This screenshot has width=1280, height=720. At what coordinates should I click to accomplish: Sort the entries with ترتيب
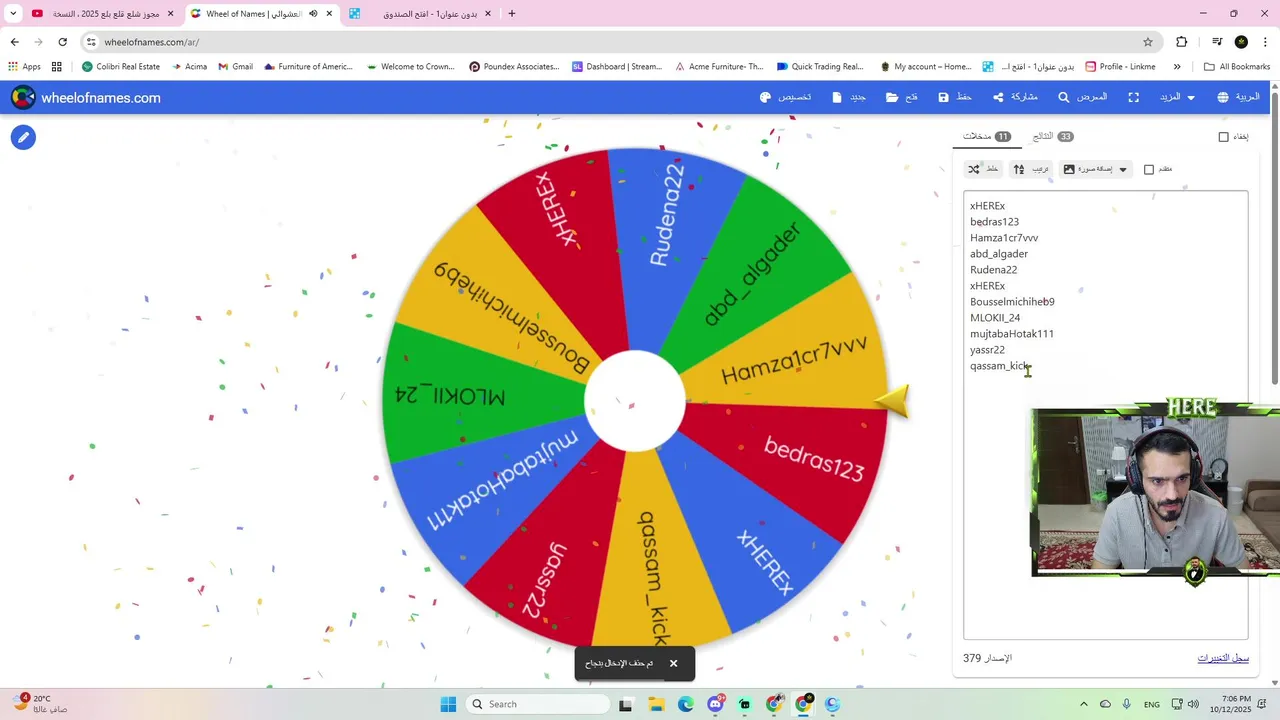1031,169
